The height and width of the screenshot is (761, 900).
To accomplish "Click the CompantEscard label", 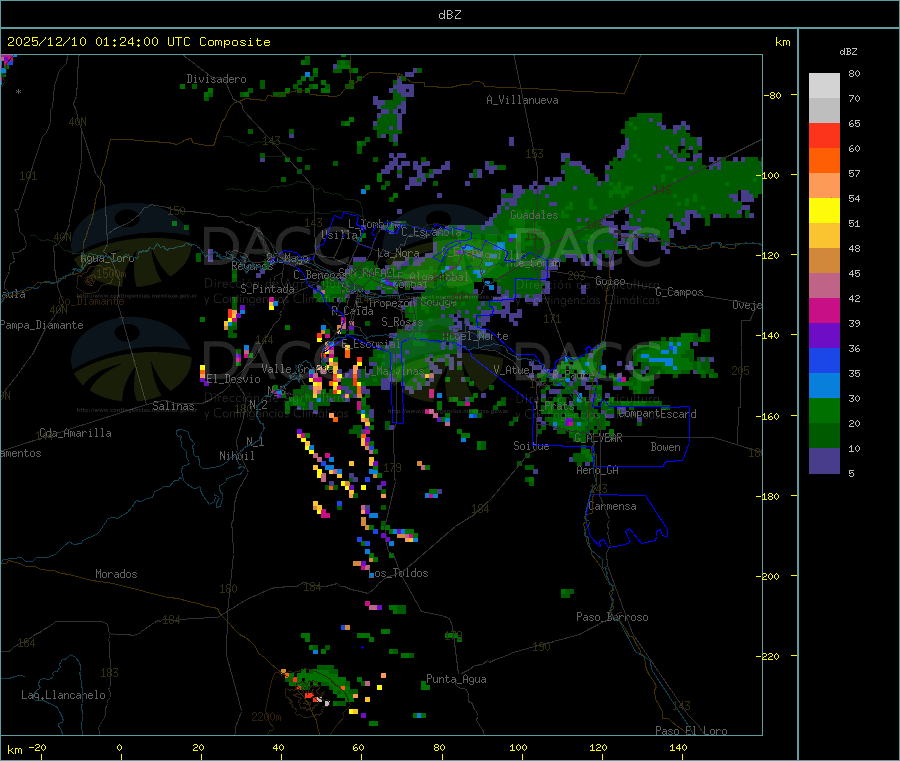I will (x=658, y=413).
